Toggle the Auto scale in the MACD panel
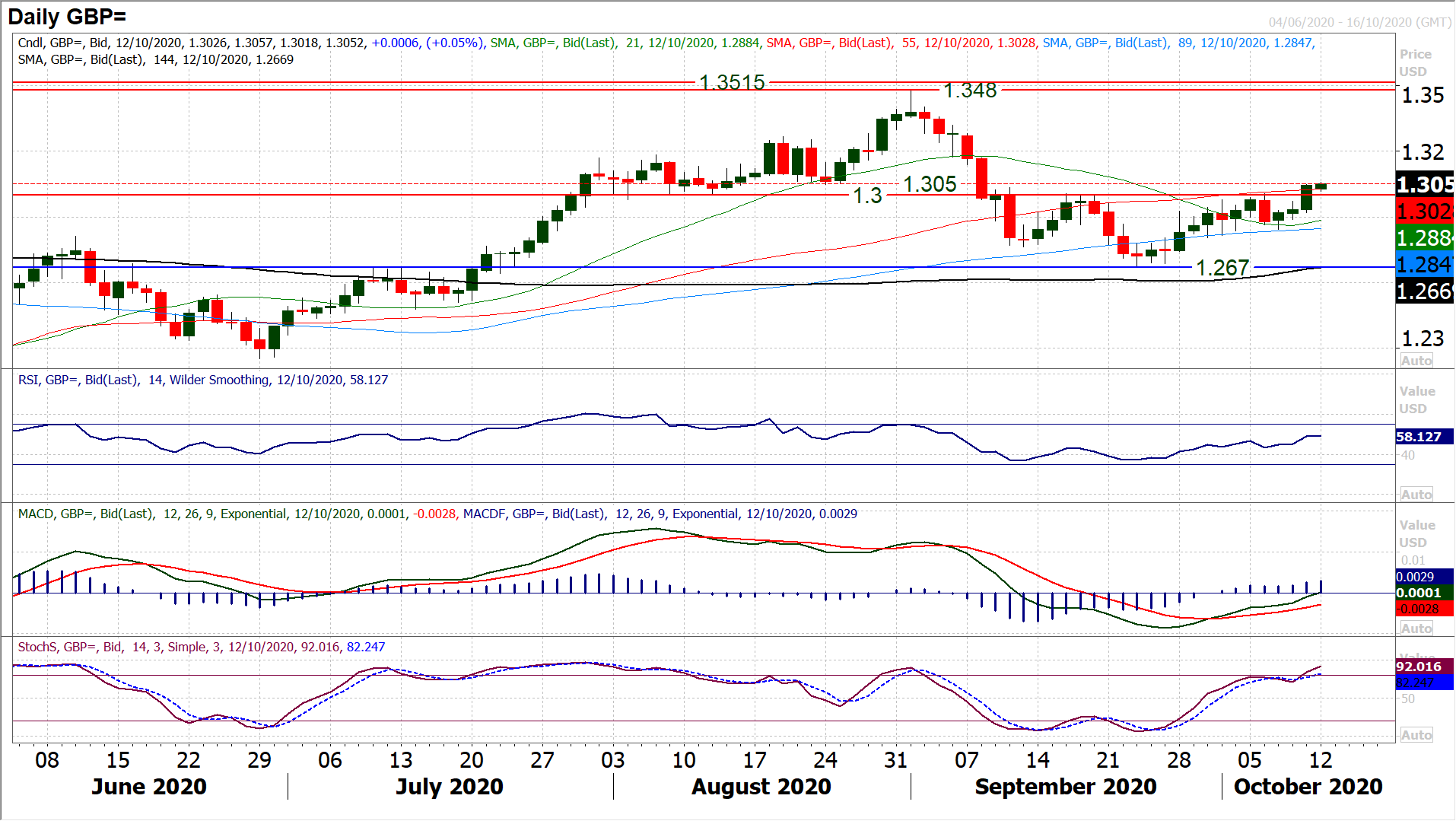This screenshot has width=1456, height=821. click(1416, 628)
